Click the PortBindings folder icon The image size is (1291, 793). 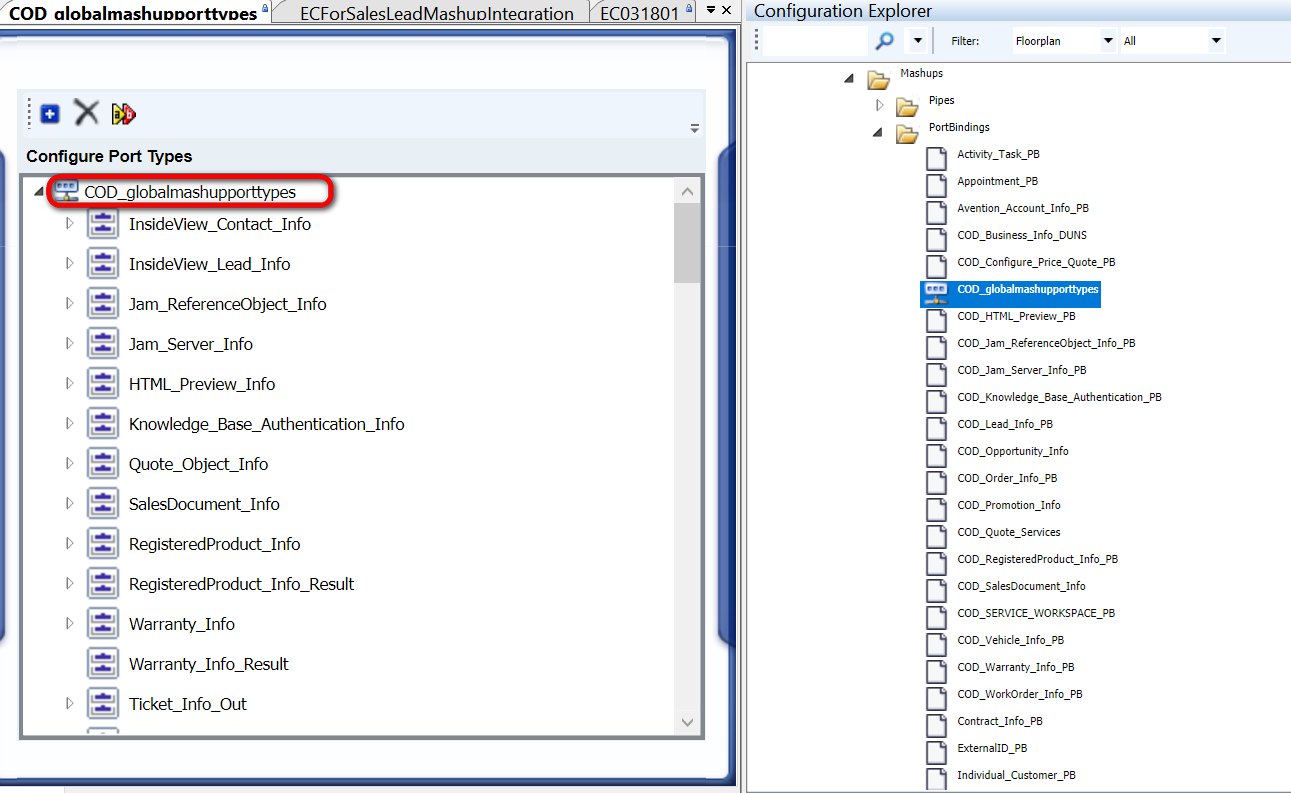[x=907, y=133]
